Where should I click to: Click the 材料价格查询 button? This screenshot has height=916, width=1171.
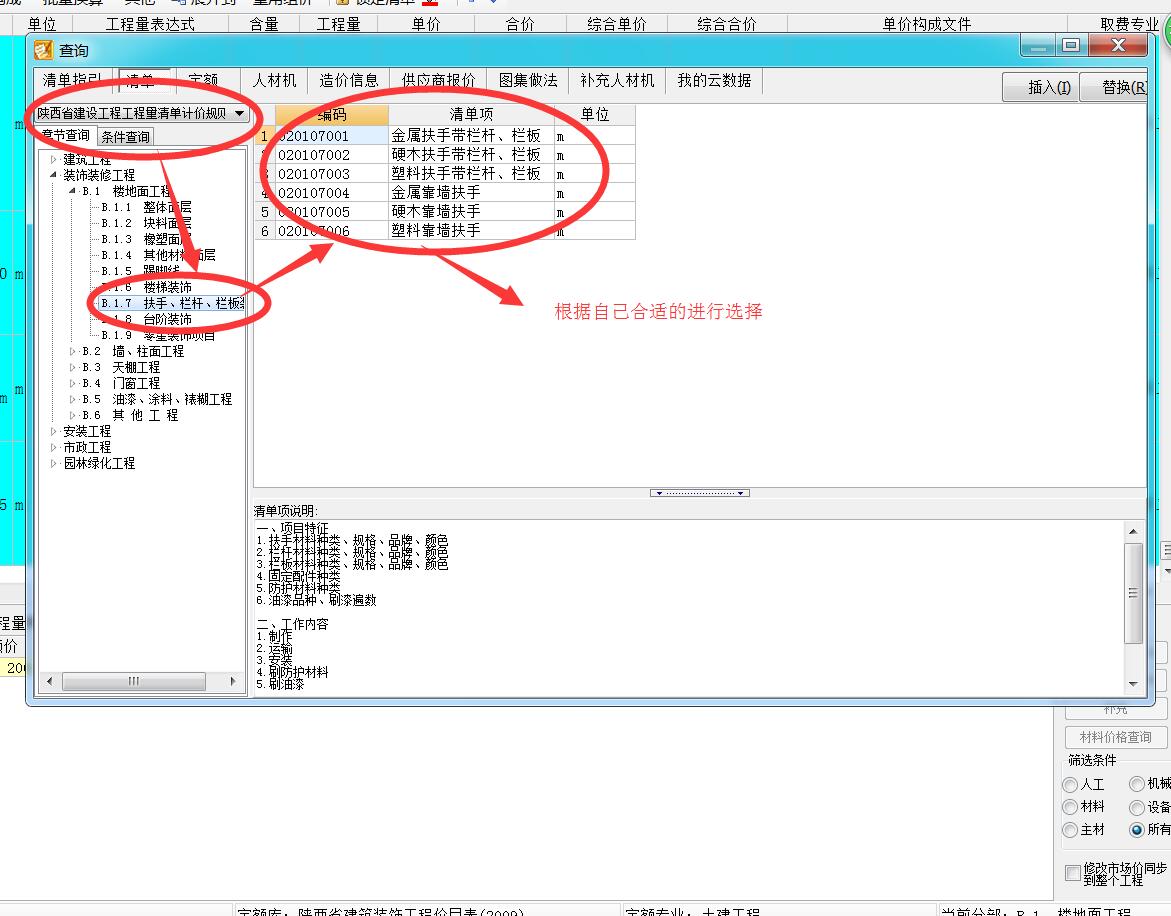(1116, 737)
